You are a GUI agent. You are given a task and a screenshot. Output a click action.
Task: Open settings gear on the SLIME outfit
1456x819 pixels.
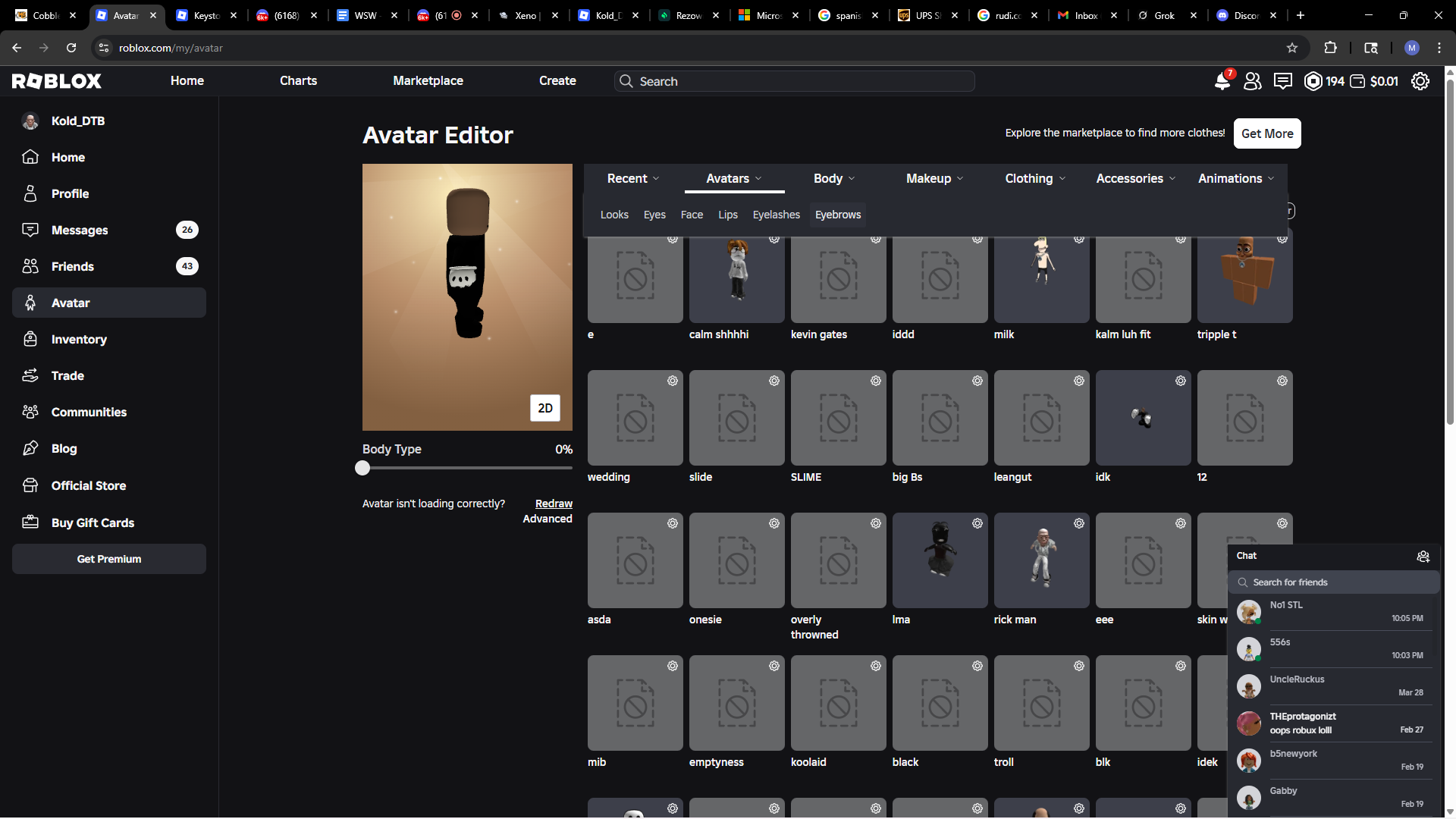pyautogui.click(x=876, y=381)
